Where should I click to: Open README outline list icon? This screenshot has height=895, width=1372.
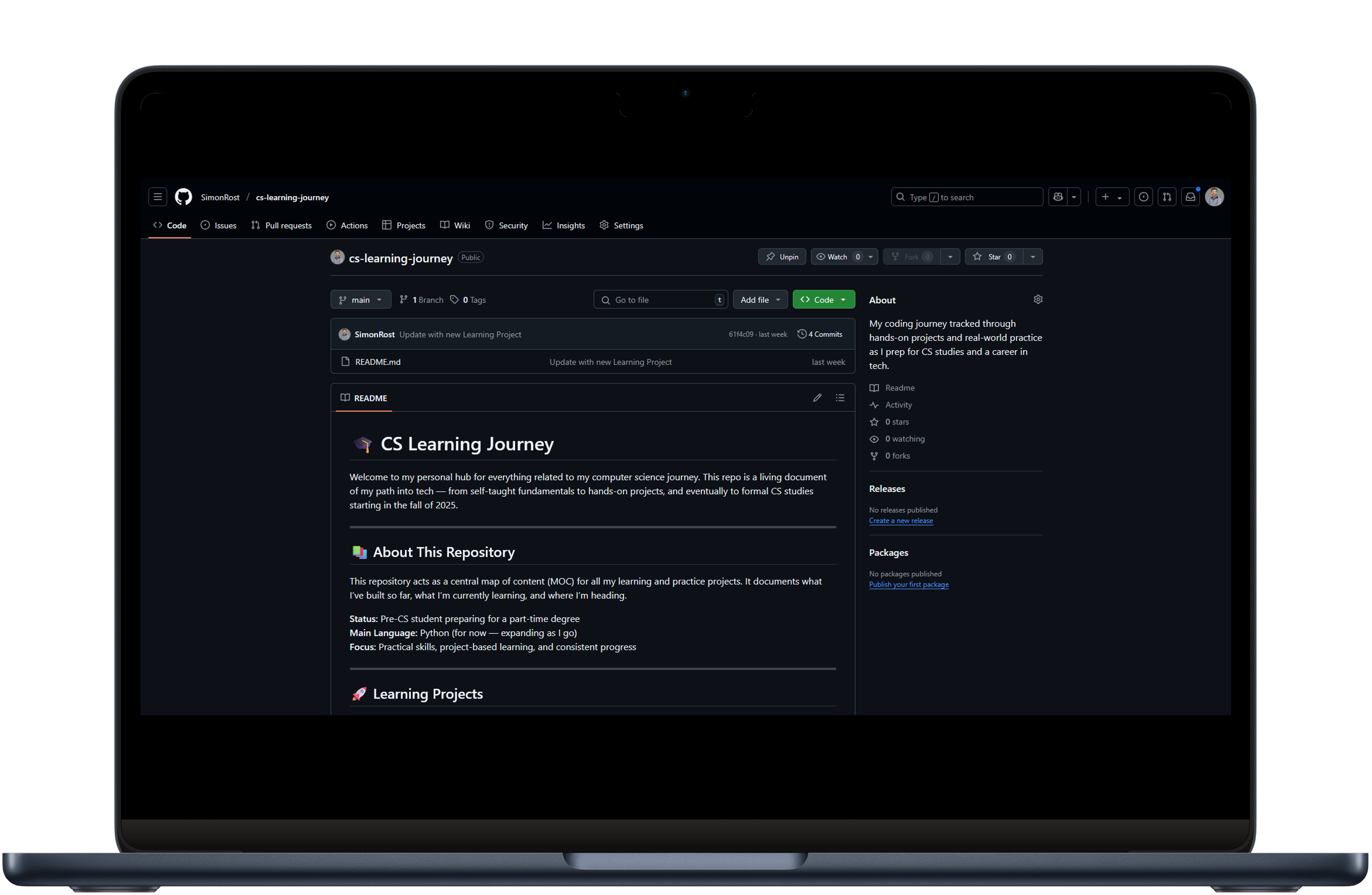[840, 398]
